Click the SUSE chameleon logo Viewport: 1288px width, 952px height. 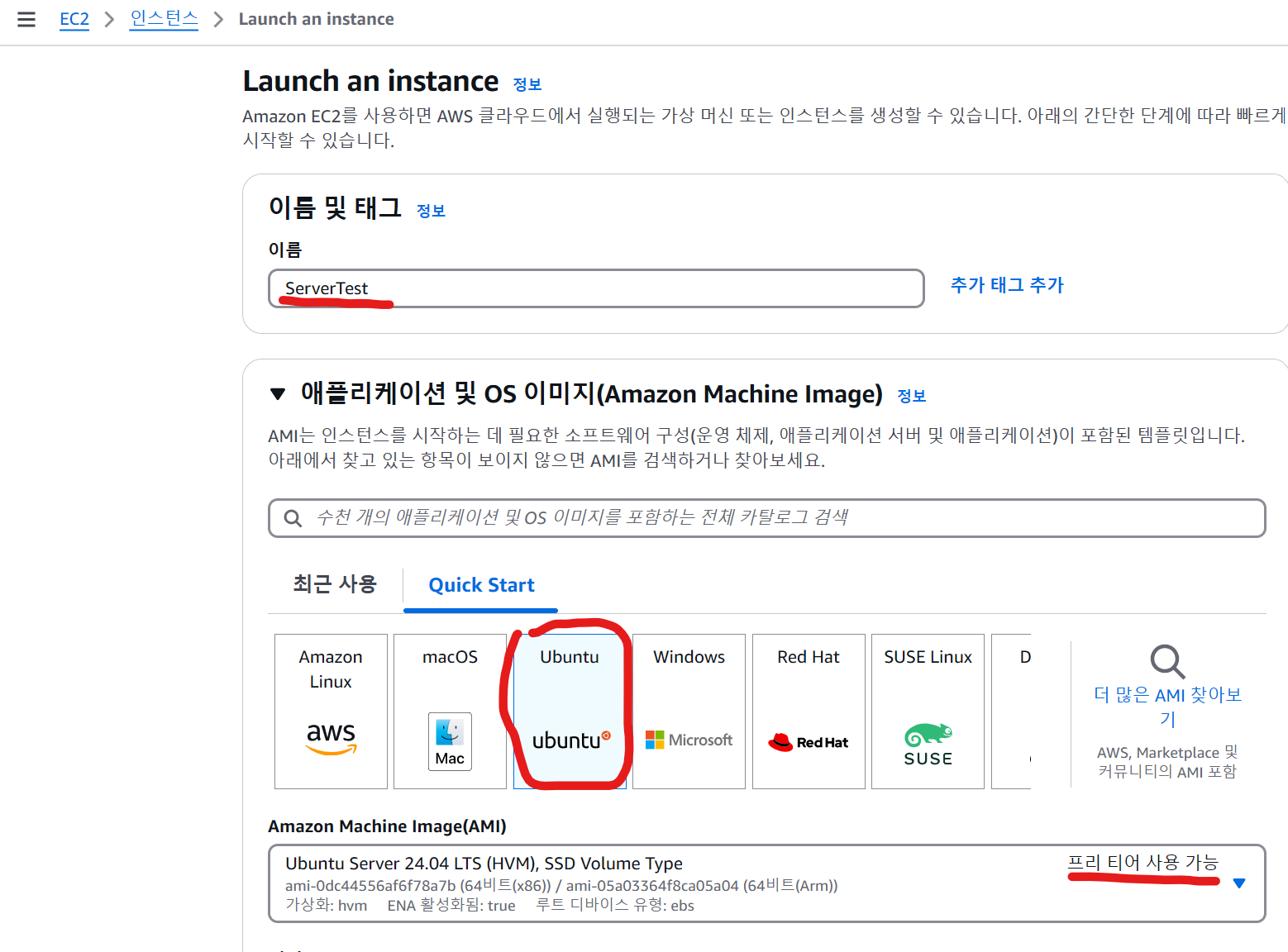coord(928,745)
